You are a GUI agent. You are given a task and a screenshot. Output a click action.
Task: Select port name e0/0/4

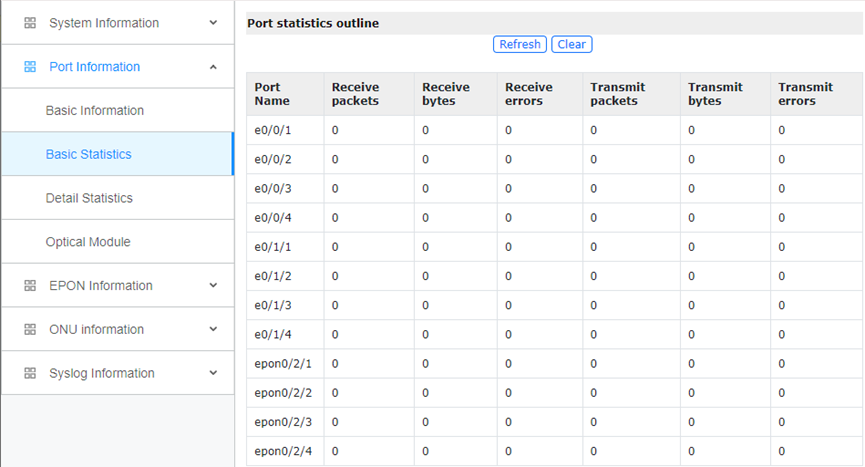coord(273,218)
